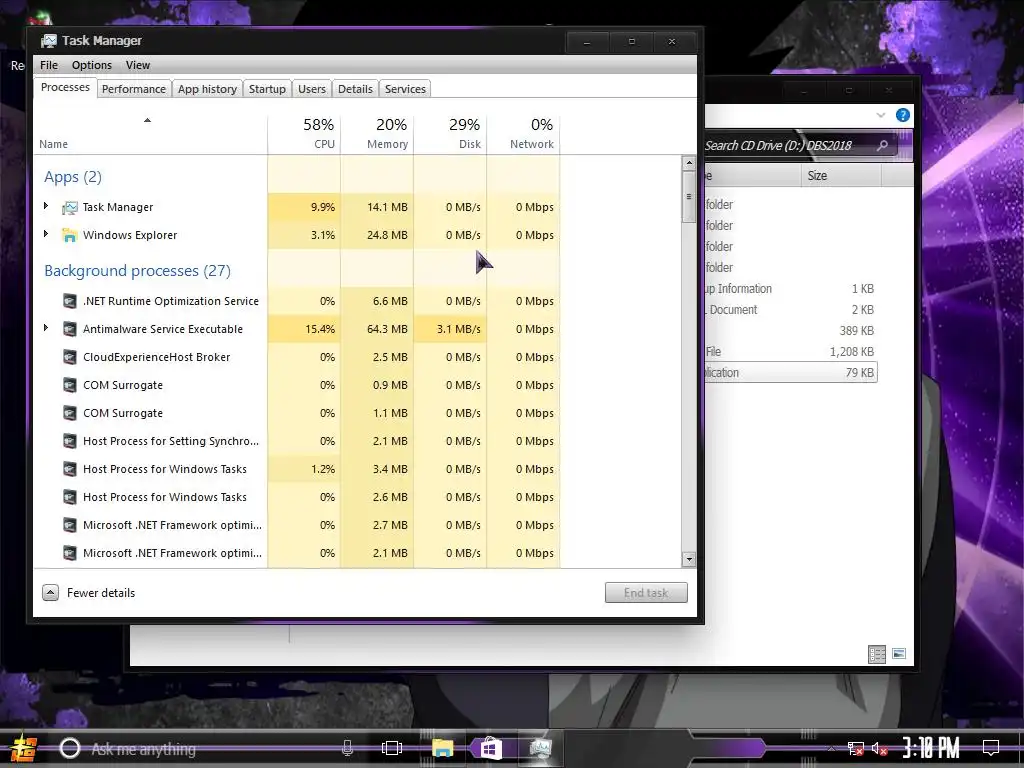The height and width of the screenshot is (768, 1024).
Task: Switch to the Details tab
Action: [x=355, y=89]
